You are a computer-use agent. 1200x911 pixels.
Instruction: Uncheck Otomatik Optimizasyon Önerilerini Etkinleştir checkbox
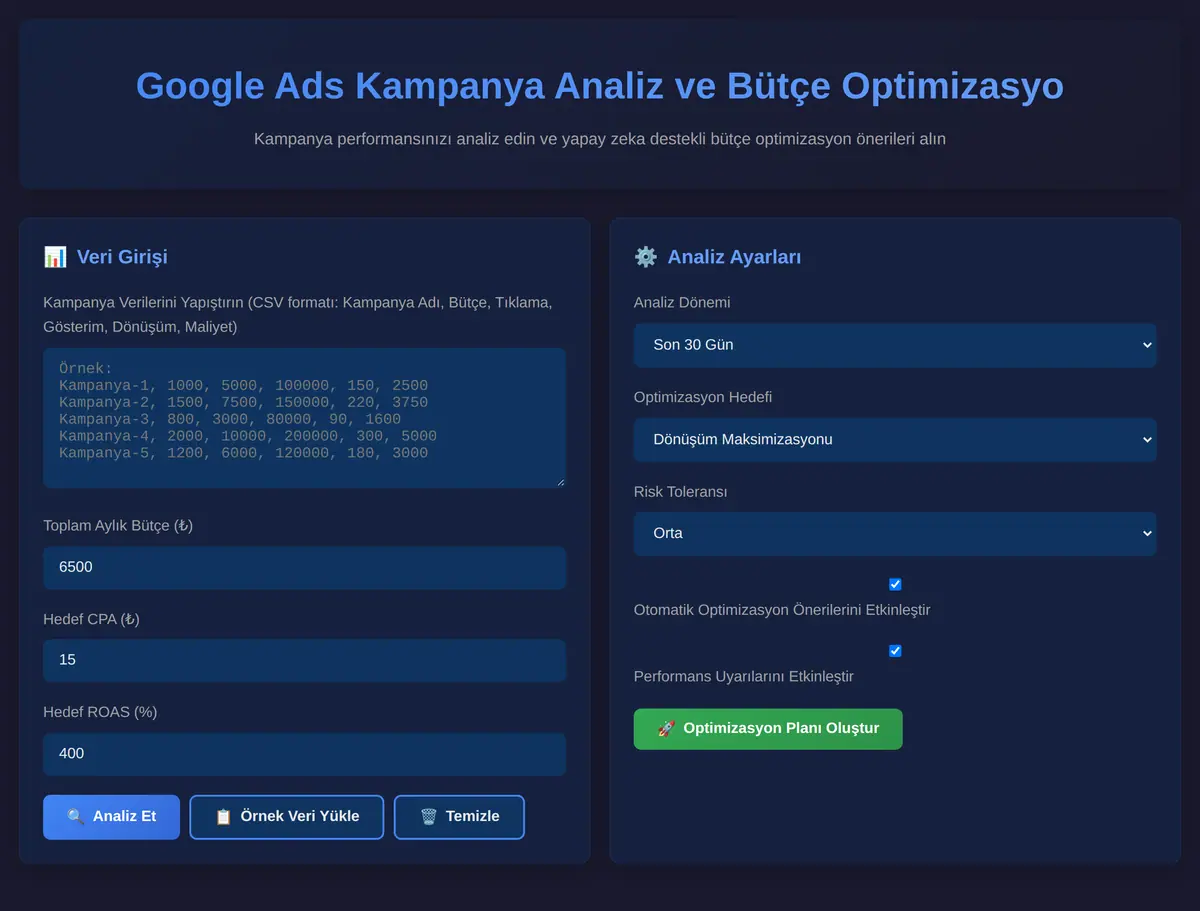tap(895, 584)
